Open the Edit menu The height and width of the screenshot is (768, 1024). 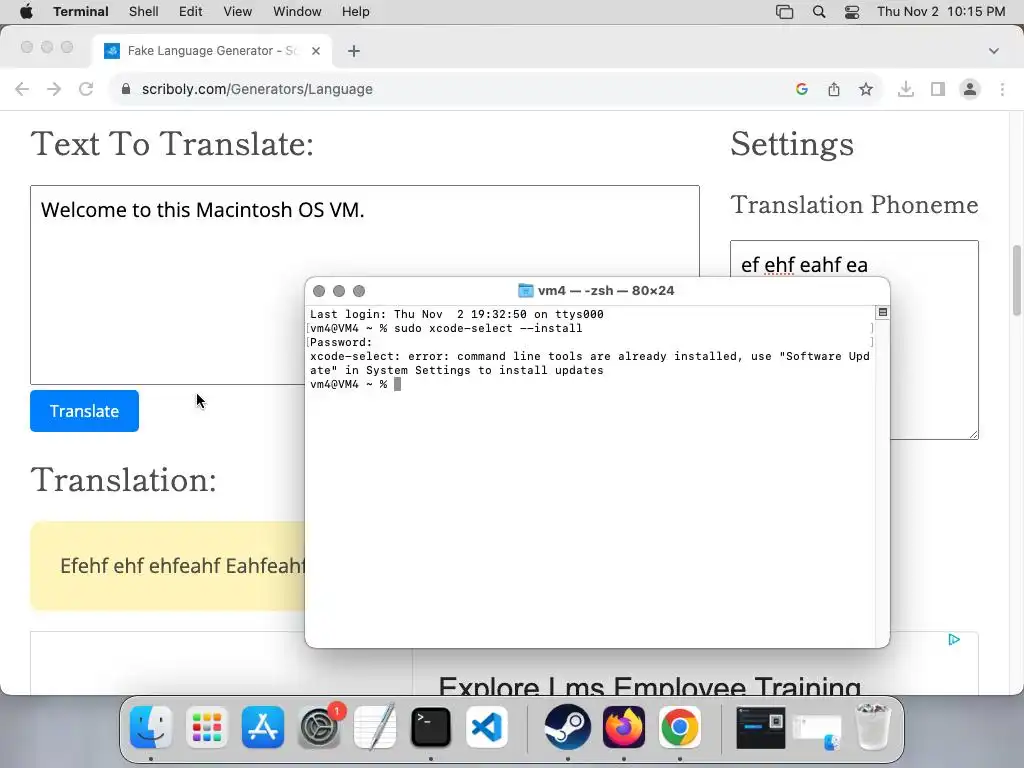coord(191,12)
